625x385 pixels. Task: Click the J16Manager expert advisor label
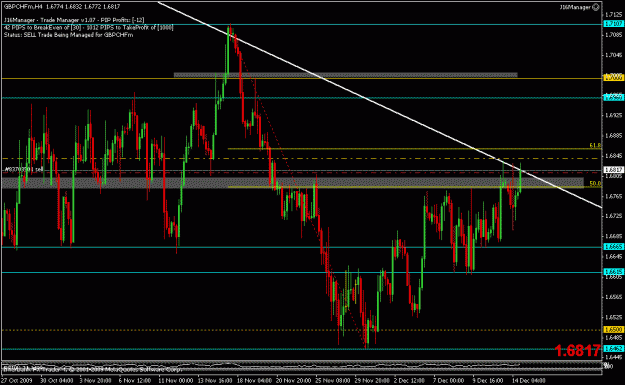(x=575, y=7)
